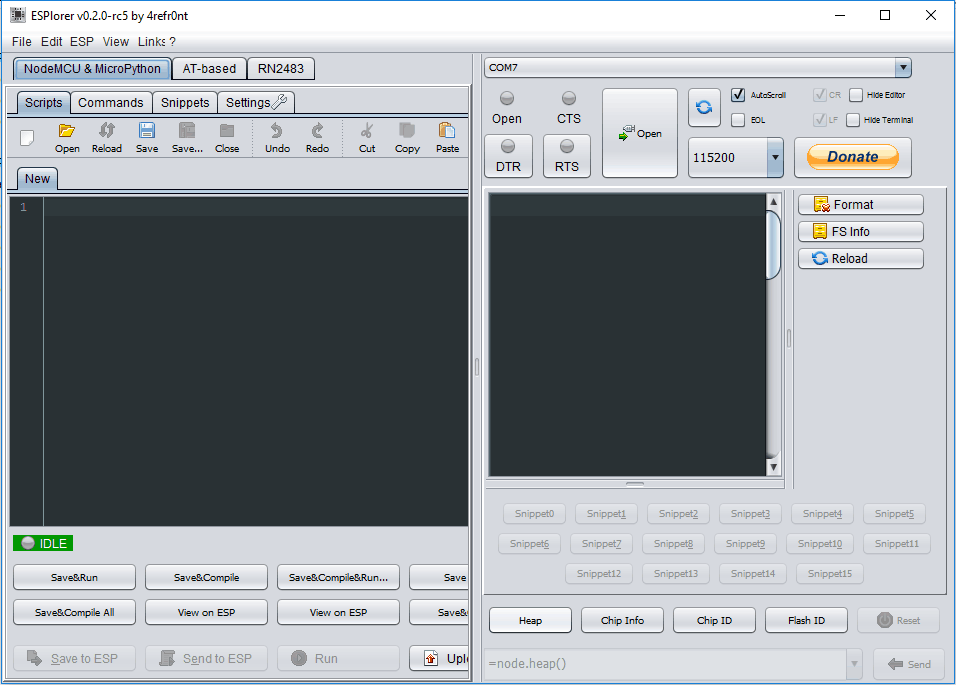Open the Snippets tab
This screenshot has width=956, height=685.
[x=185, y=102]
